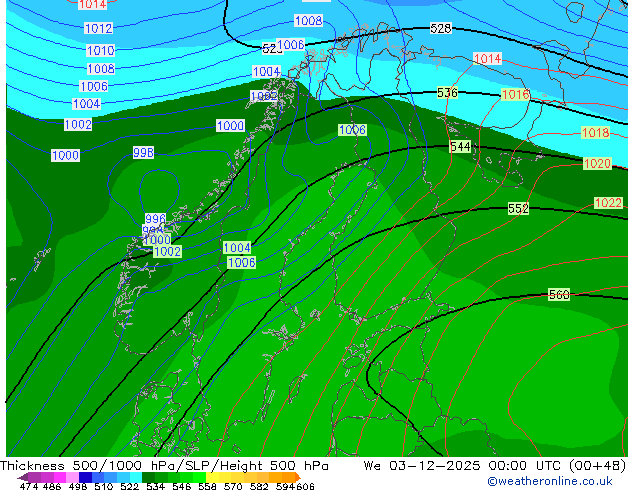Select the '544' height contour label
This screenshot has height=490, width=634.
pyautogui.click(x=461, y=146)
